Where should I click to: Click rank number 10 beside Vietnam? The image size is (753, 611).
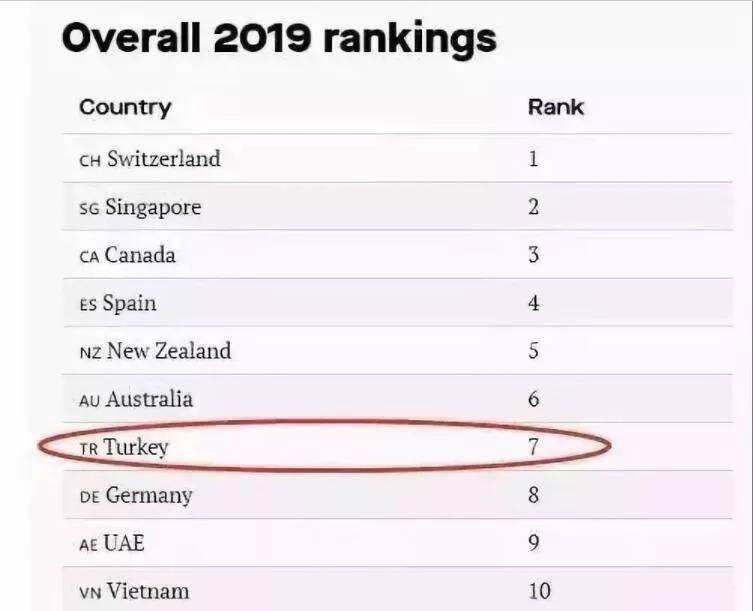(538, 591)
